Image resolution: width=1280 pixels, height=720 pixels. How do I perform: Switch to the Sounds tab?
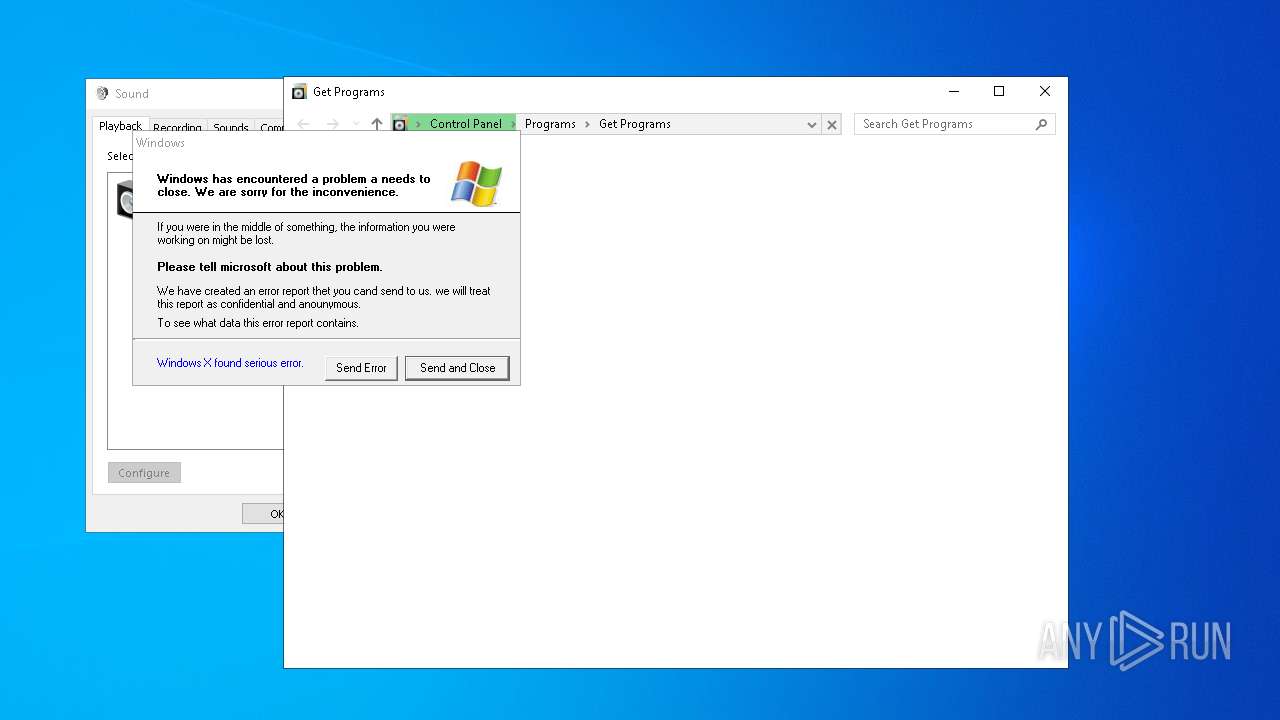230,128
